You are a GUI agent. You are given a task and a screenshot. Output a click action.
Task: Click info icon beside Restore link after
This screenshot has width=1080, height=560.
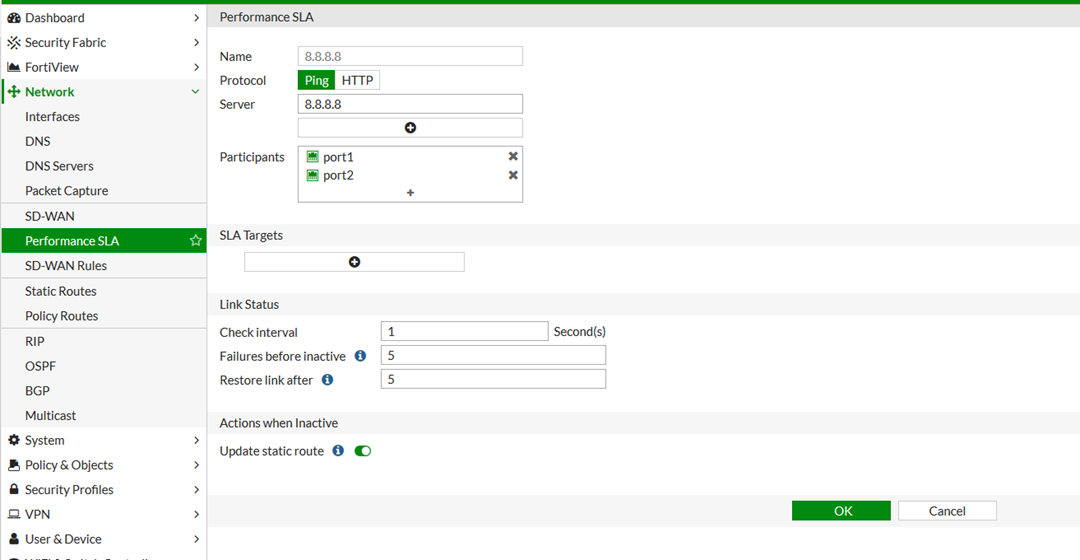[x=327, y=380]
